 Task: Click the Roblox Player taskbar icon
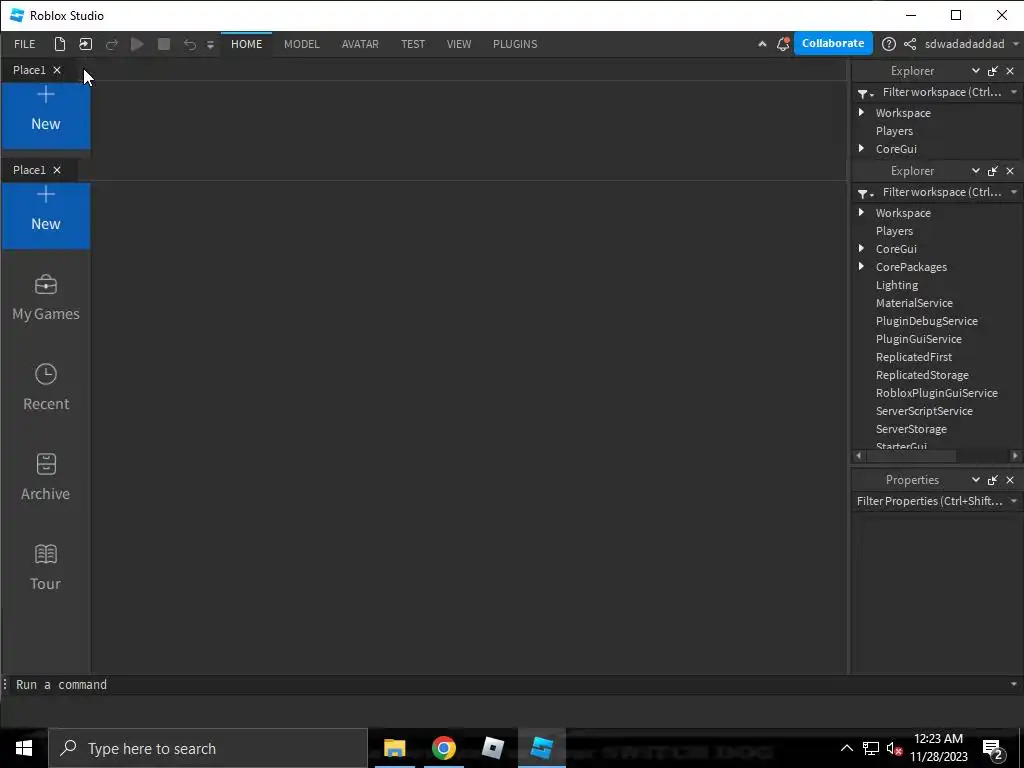pyautogui.click(x=492, y=748)
